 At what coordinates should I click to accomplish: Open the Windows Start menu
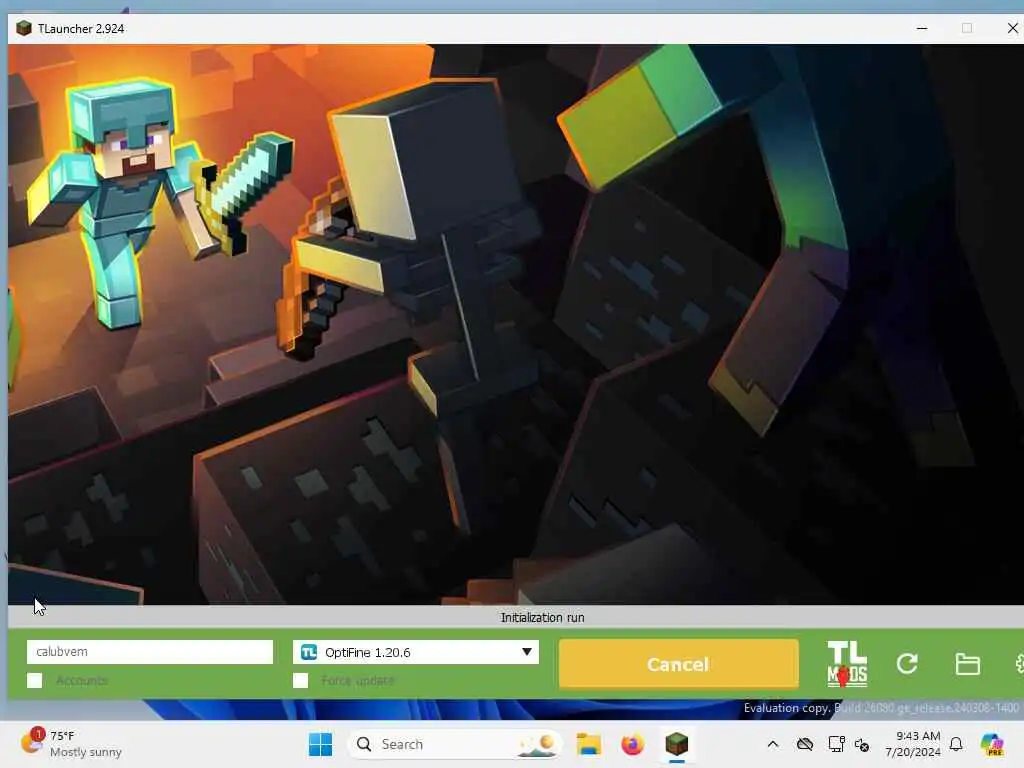click(x=320, y=744)
